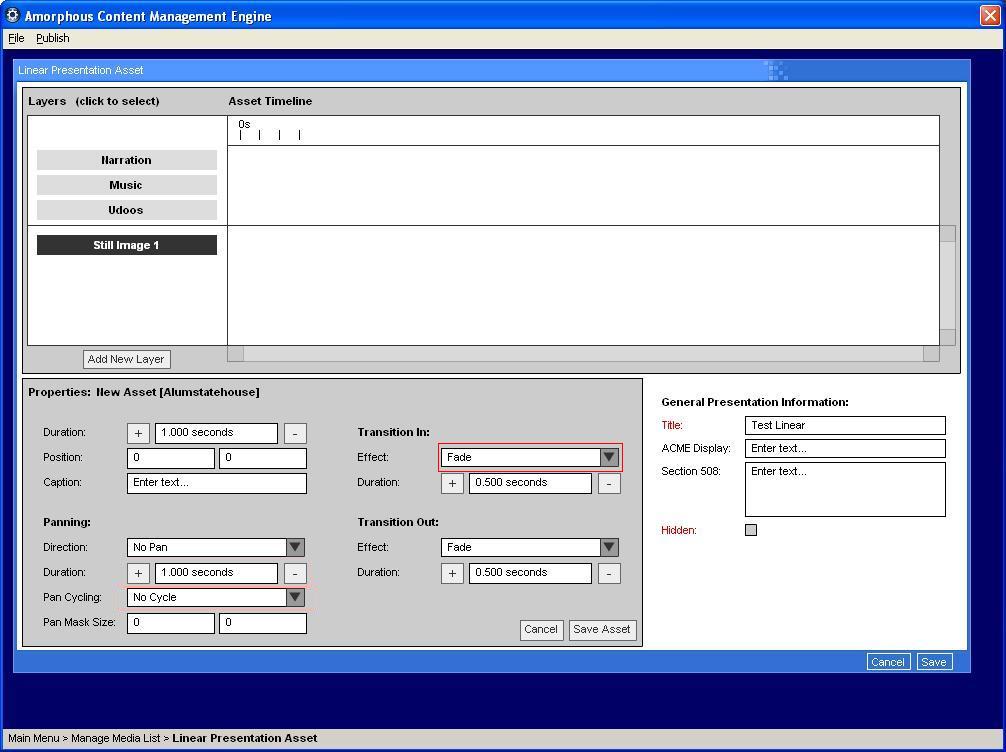Toggle the Hidden checkbox
1006x752 pixels.
(751, 530)
